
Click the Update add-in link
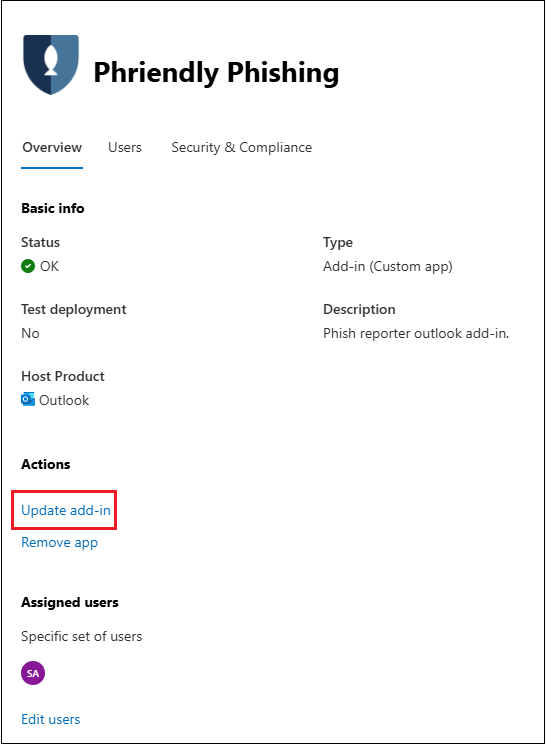tap(66, 510)
